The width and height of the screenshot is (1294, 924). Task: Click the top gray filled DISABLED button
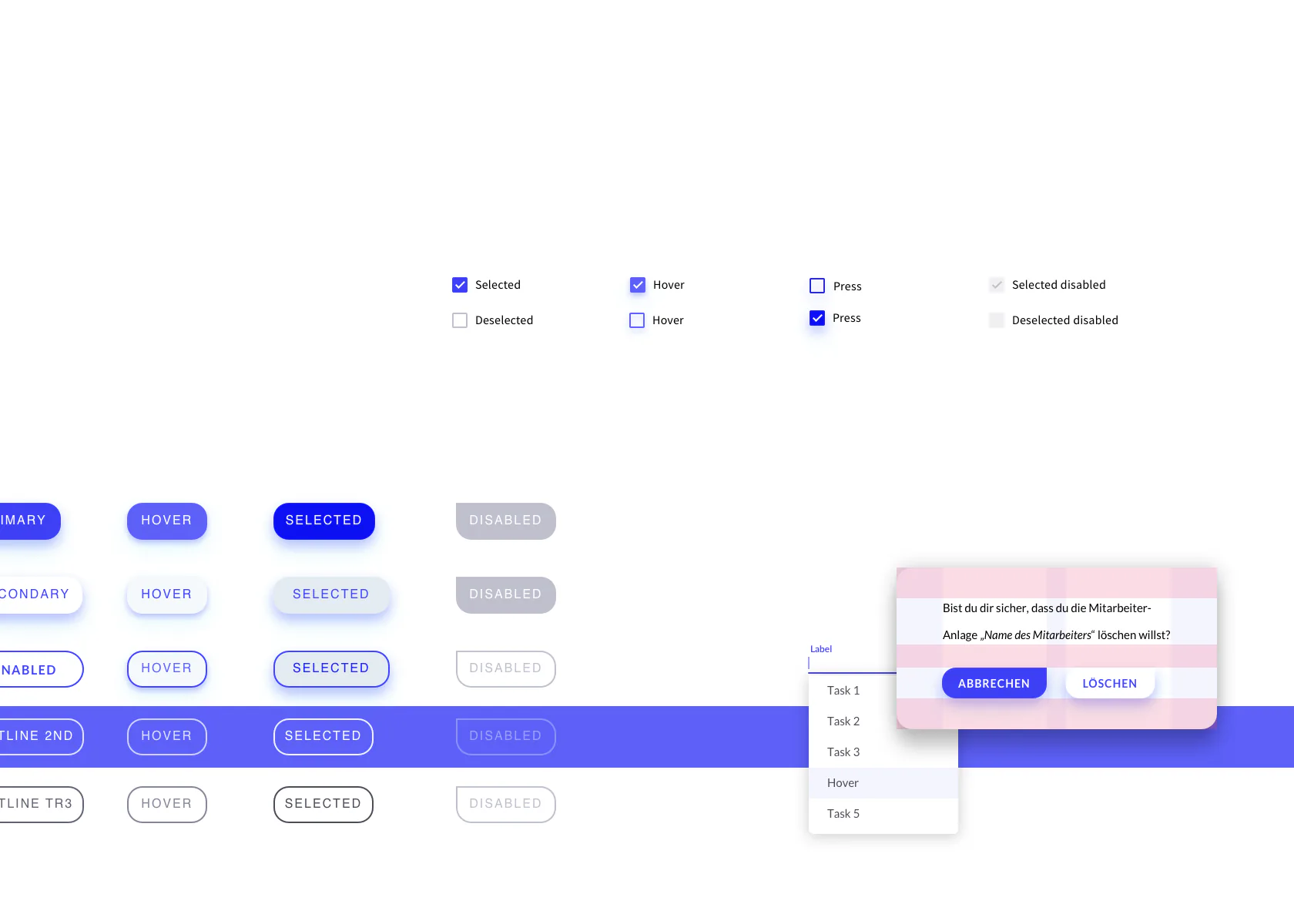coord(506,521)
